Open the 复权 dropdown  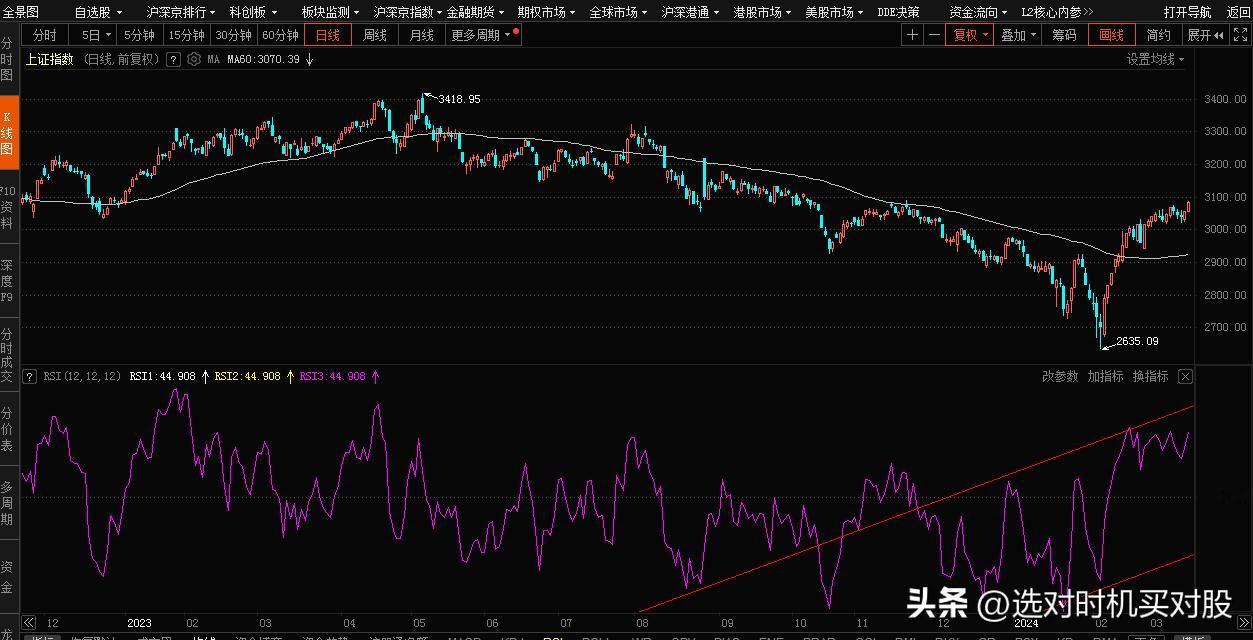(x=970, y=35)
